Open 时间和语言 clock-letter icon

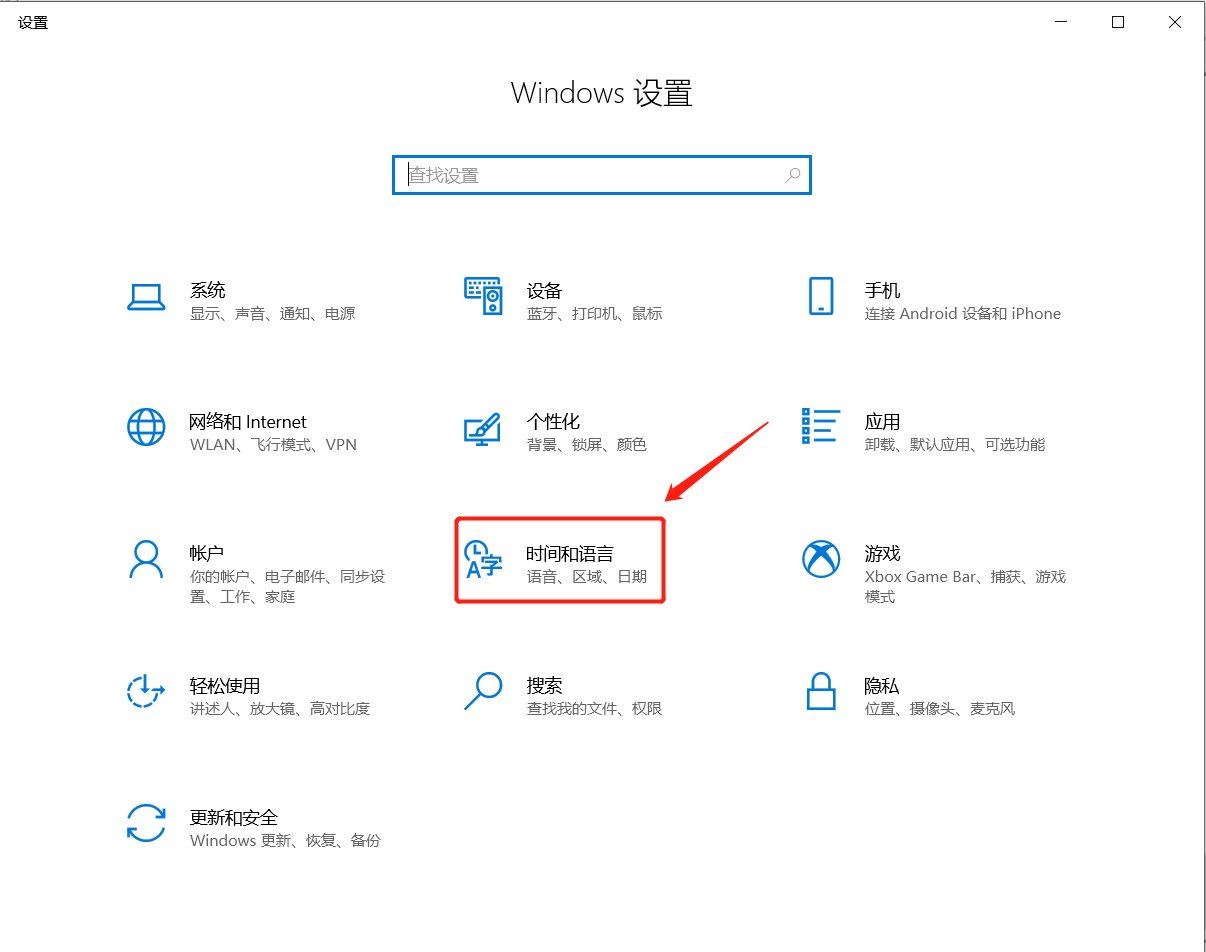(x=483, y=560)
